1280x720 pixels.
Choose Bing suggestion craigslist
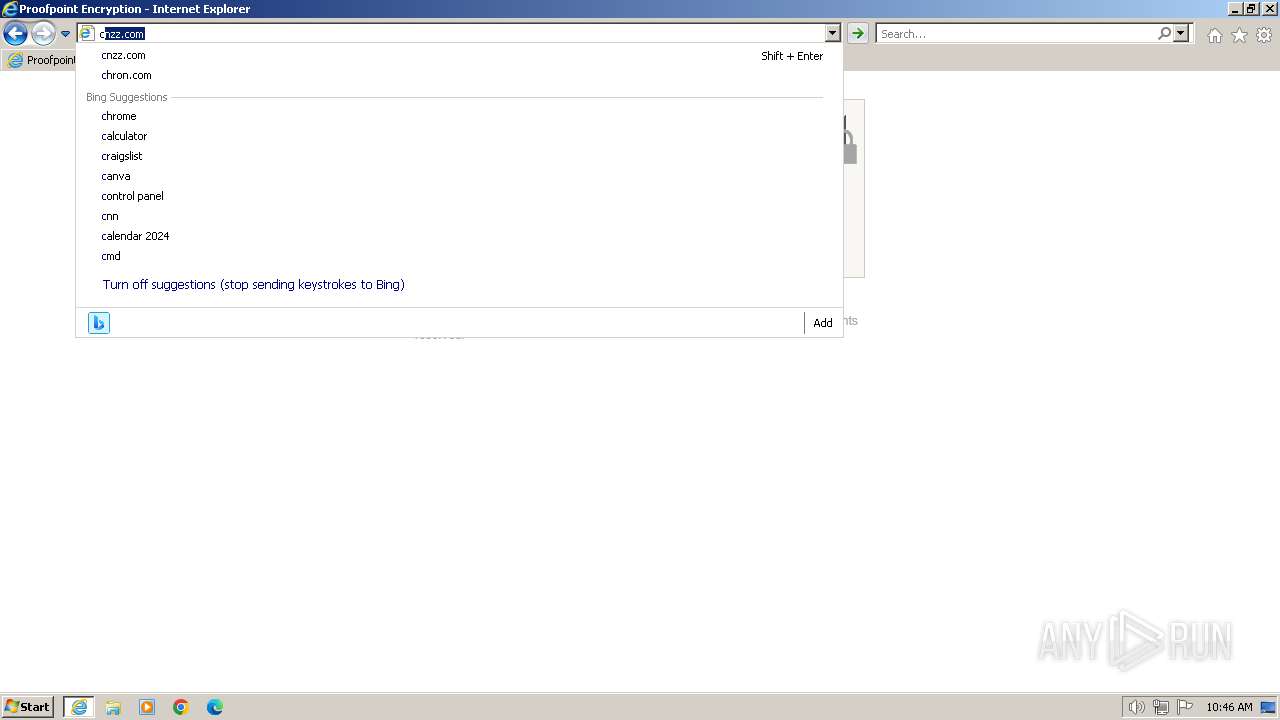coord(460,156)
